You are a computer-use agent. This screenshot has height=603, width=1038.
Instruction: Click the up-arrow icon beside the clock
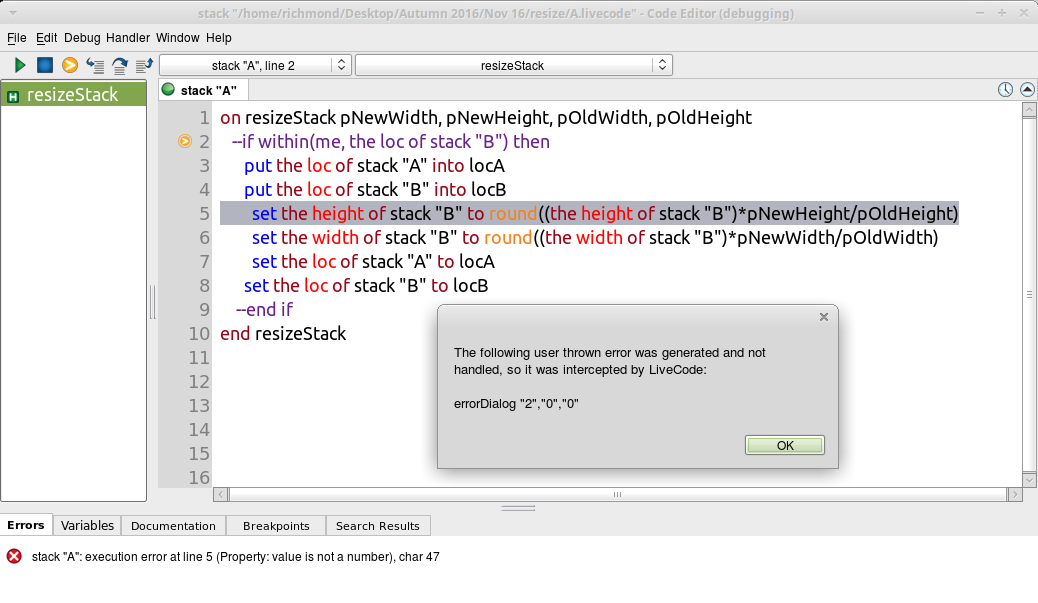point(1025,90)
